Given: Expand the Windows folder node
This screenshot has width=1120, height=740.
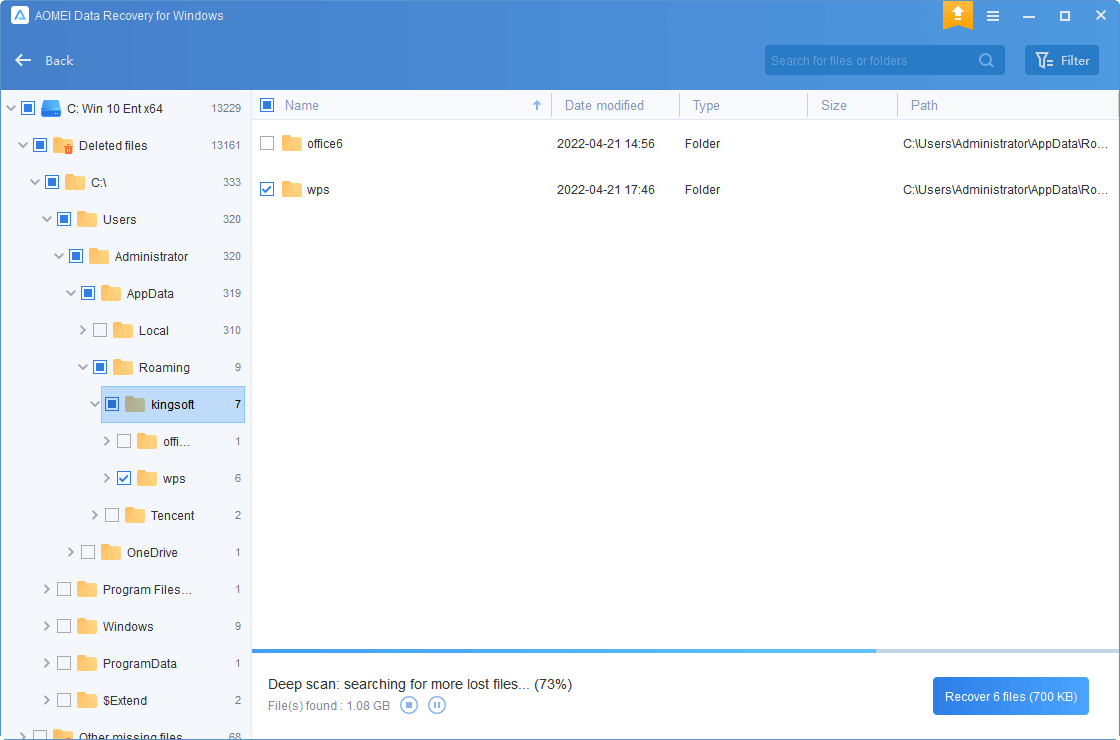Looking at the screenshot, I should [46, 626].
